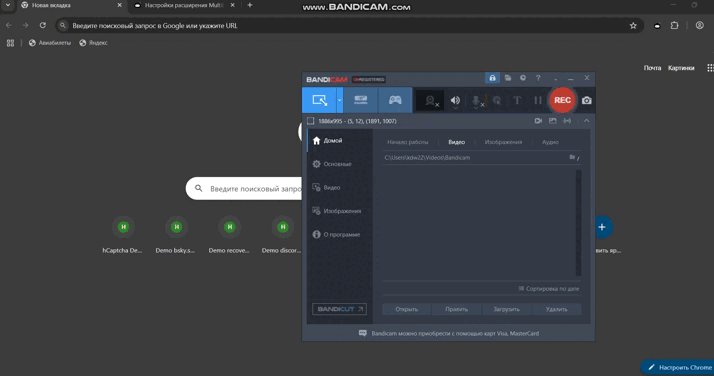The width and height of the screenshot is (714, 376).
Task: Start recording with the REC button
Action: click(x=562, y=100)
